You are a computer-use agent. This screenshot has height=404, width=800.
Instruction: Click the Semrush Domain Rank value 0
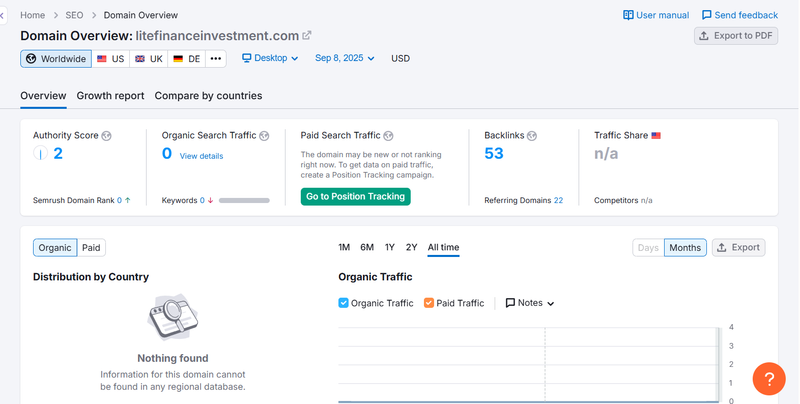click(119, 200)
